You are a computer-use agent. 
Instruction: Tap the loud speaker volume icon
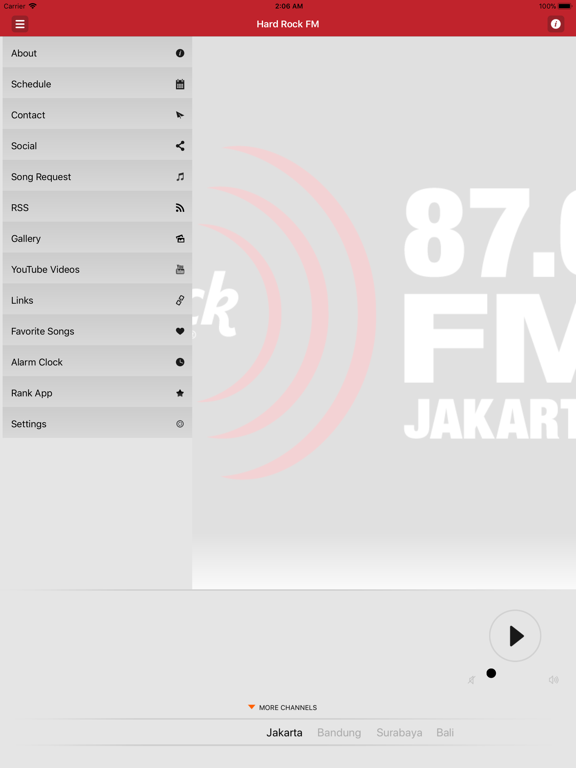(553, 680)
